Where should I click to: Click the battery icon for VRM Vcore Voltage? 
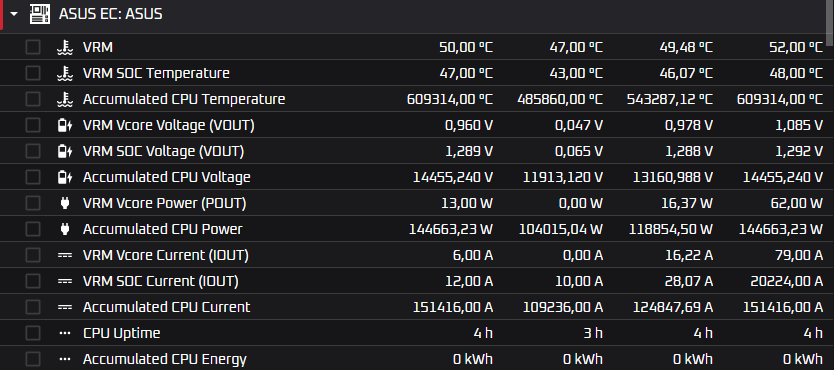[64, 125]
